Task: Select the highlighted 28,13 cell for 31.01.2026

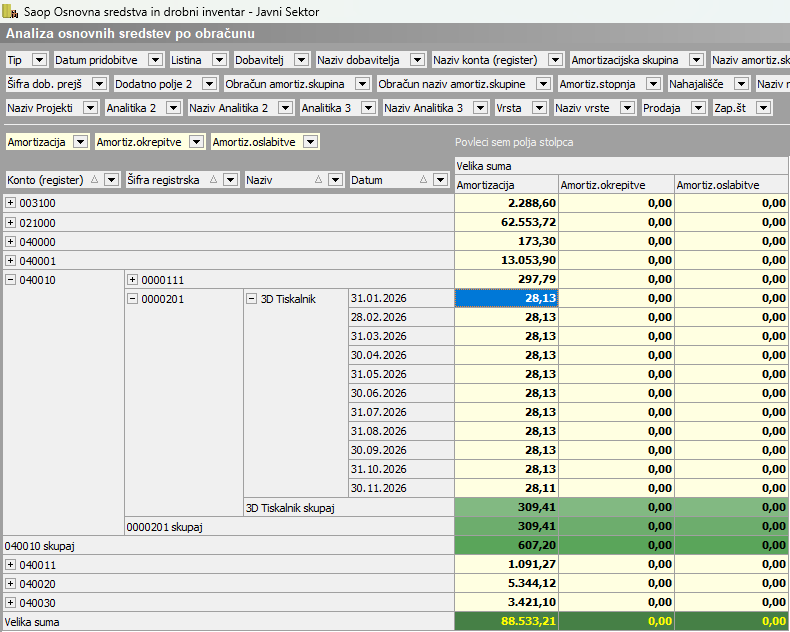Action: (505, 298)
